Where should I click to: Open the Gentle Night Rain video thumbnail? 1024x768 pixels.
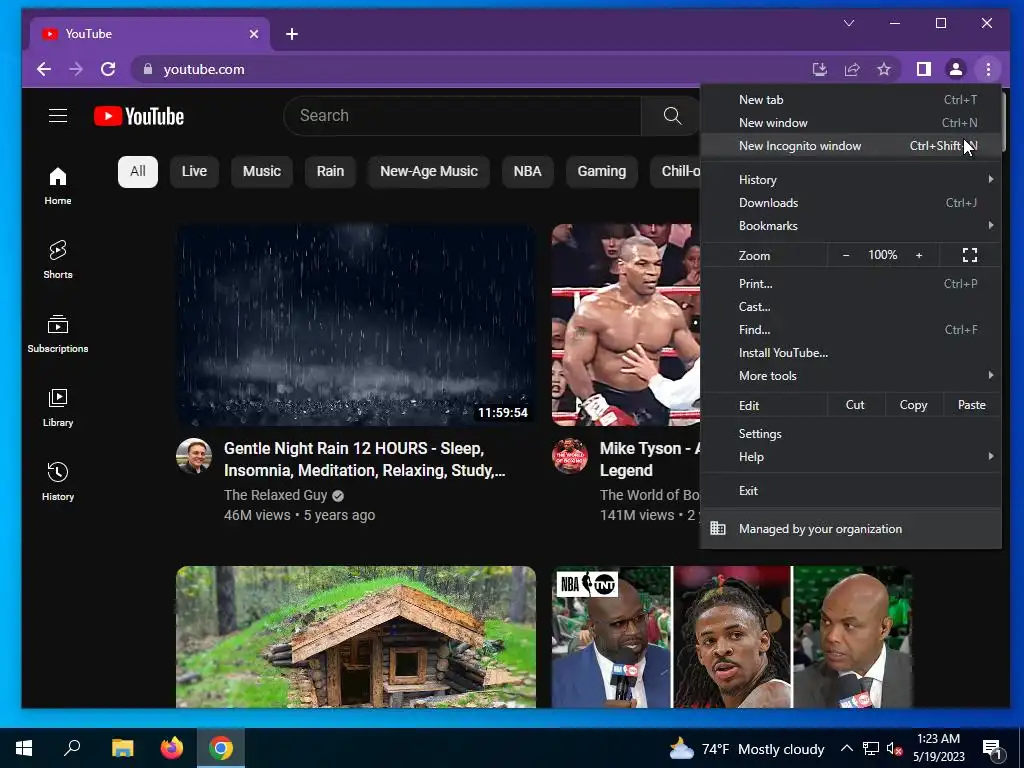356,325
